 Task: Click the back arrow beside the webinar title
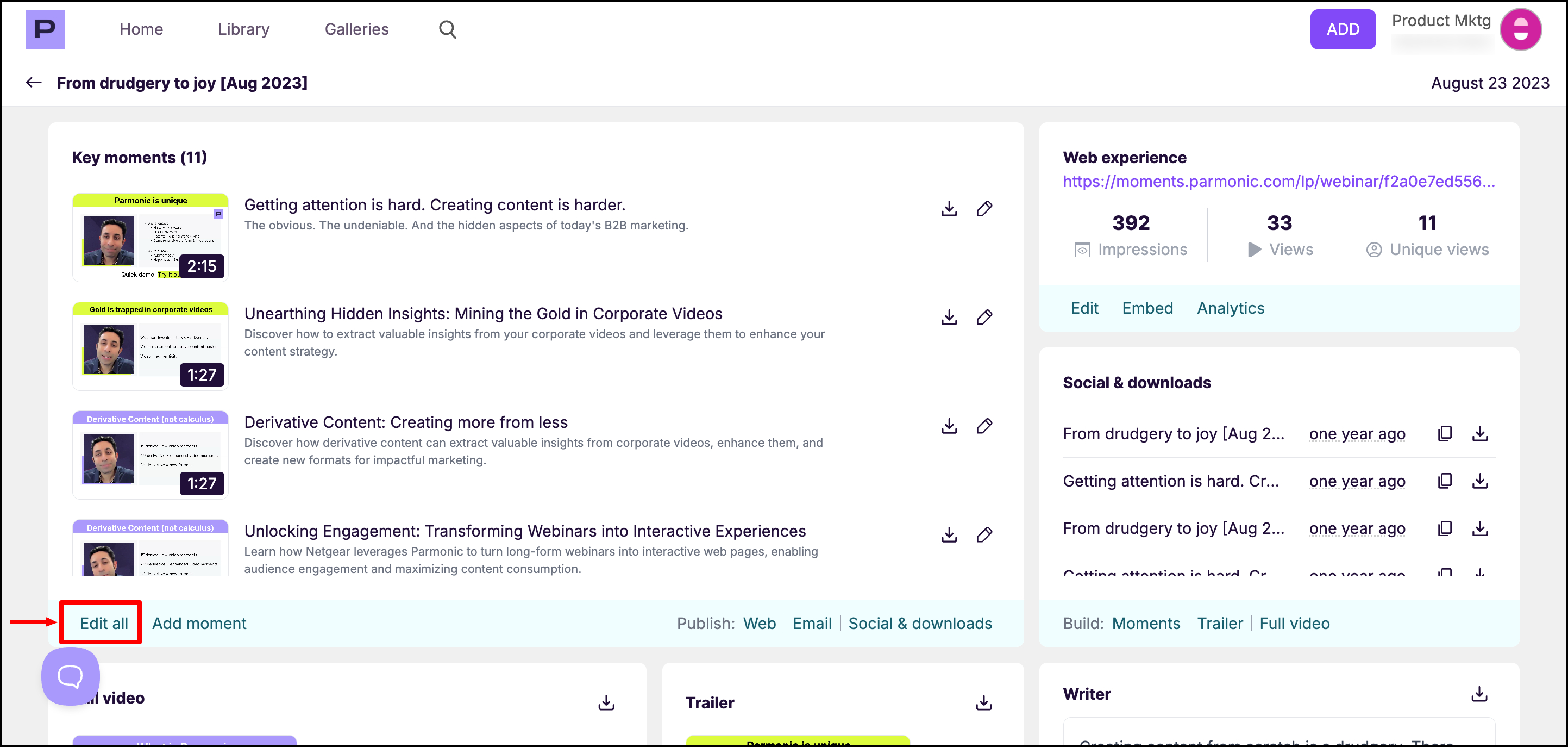34,82
